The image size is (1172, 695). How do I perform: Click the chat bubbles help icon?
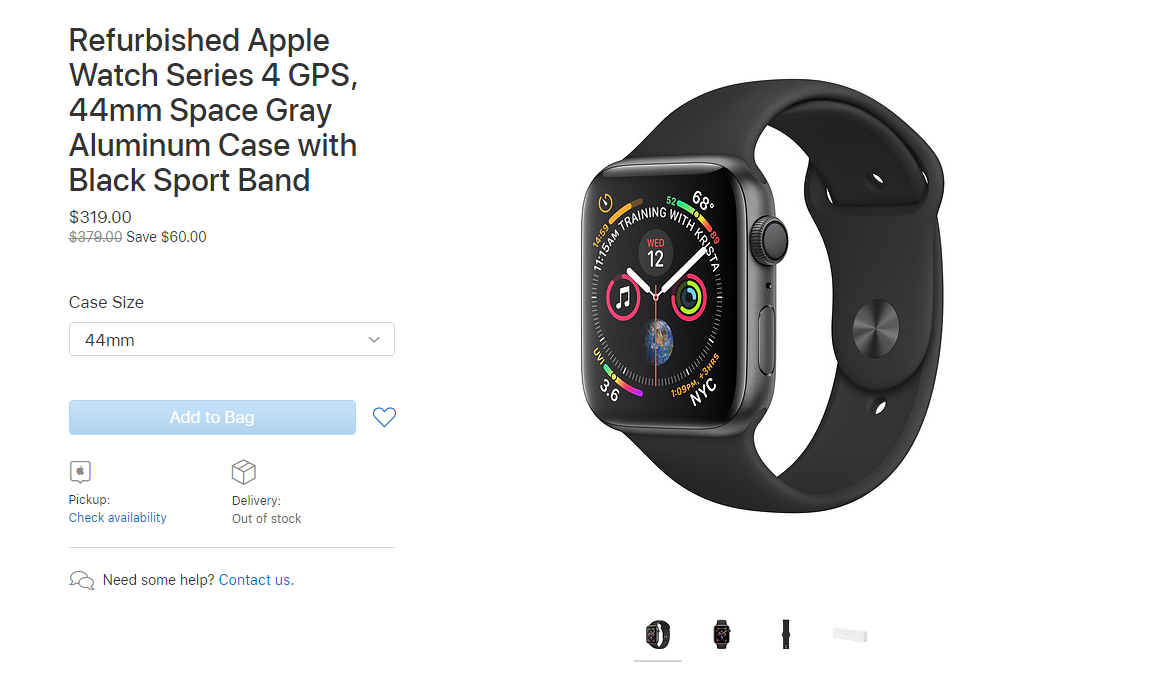pyautogui.click(x=81, y=580)
